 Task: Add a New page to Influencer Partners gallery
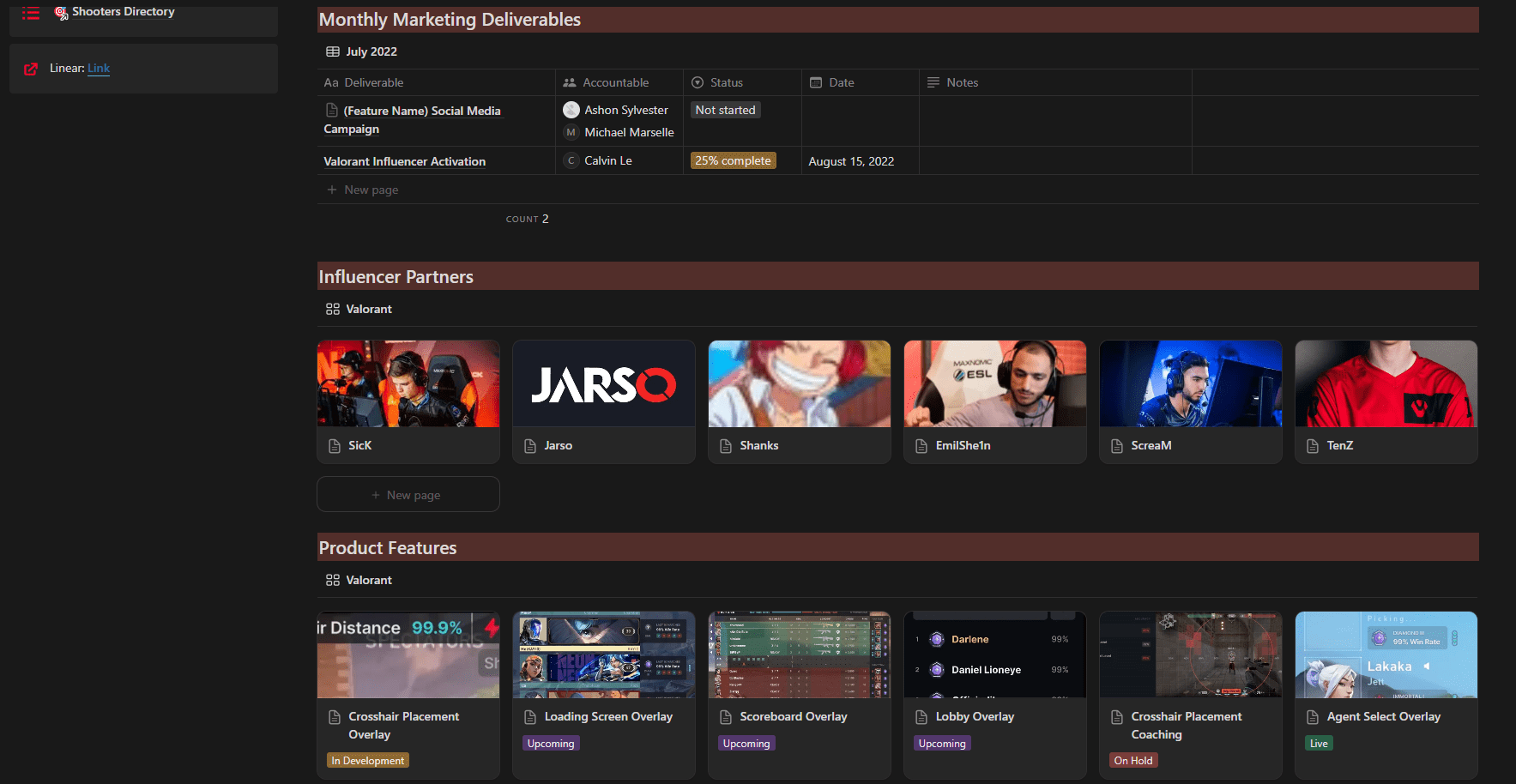point(408,495)
